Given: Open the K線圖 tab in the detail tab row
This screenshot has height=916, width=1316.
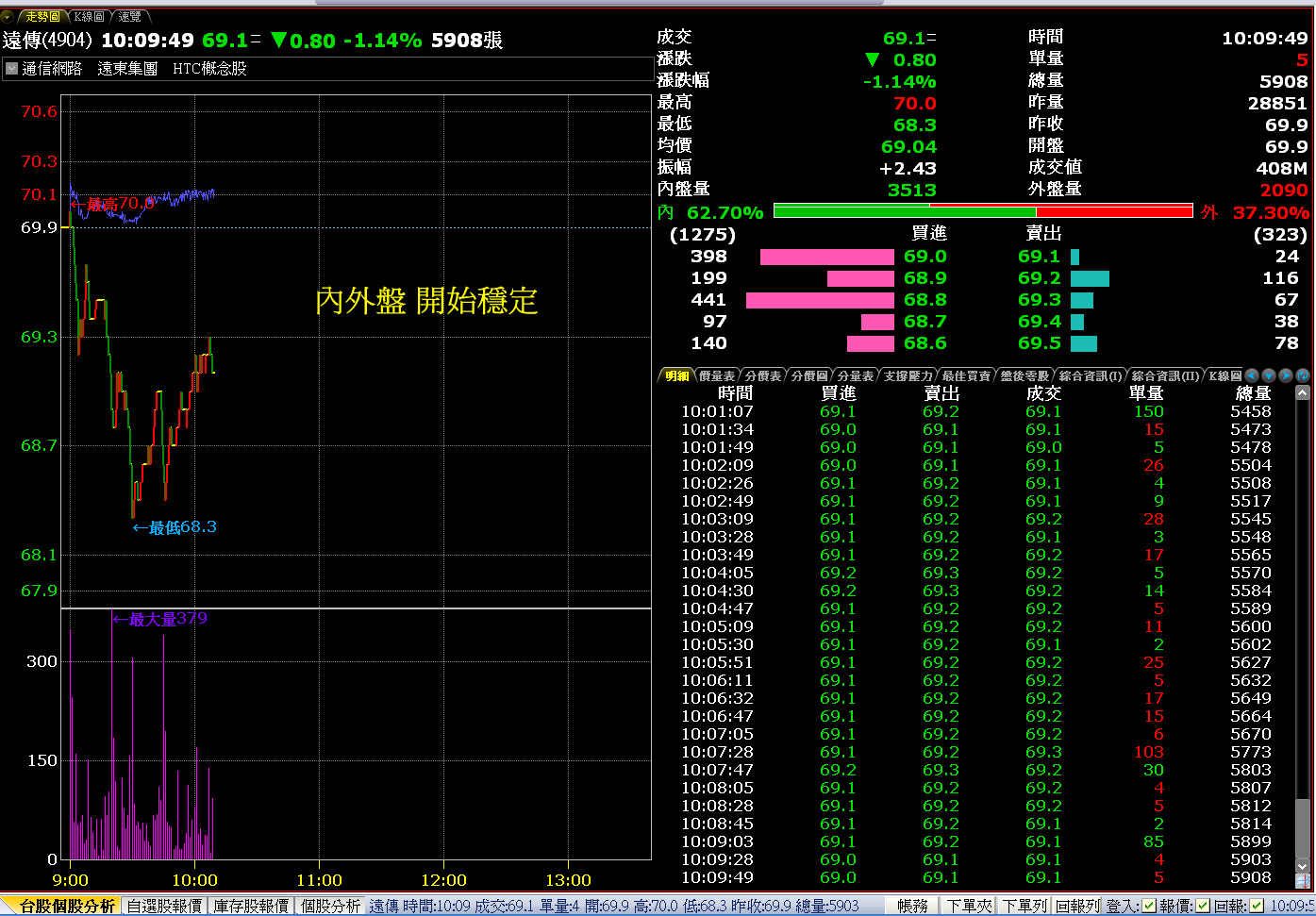Looking at the screenshot, I should pos(1224,375).
